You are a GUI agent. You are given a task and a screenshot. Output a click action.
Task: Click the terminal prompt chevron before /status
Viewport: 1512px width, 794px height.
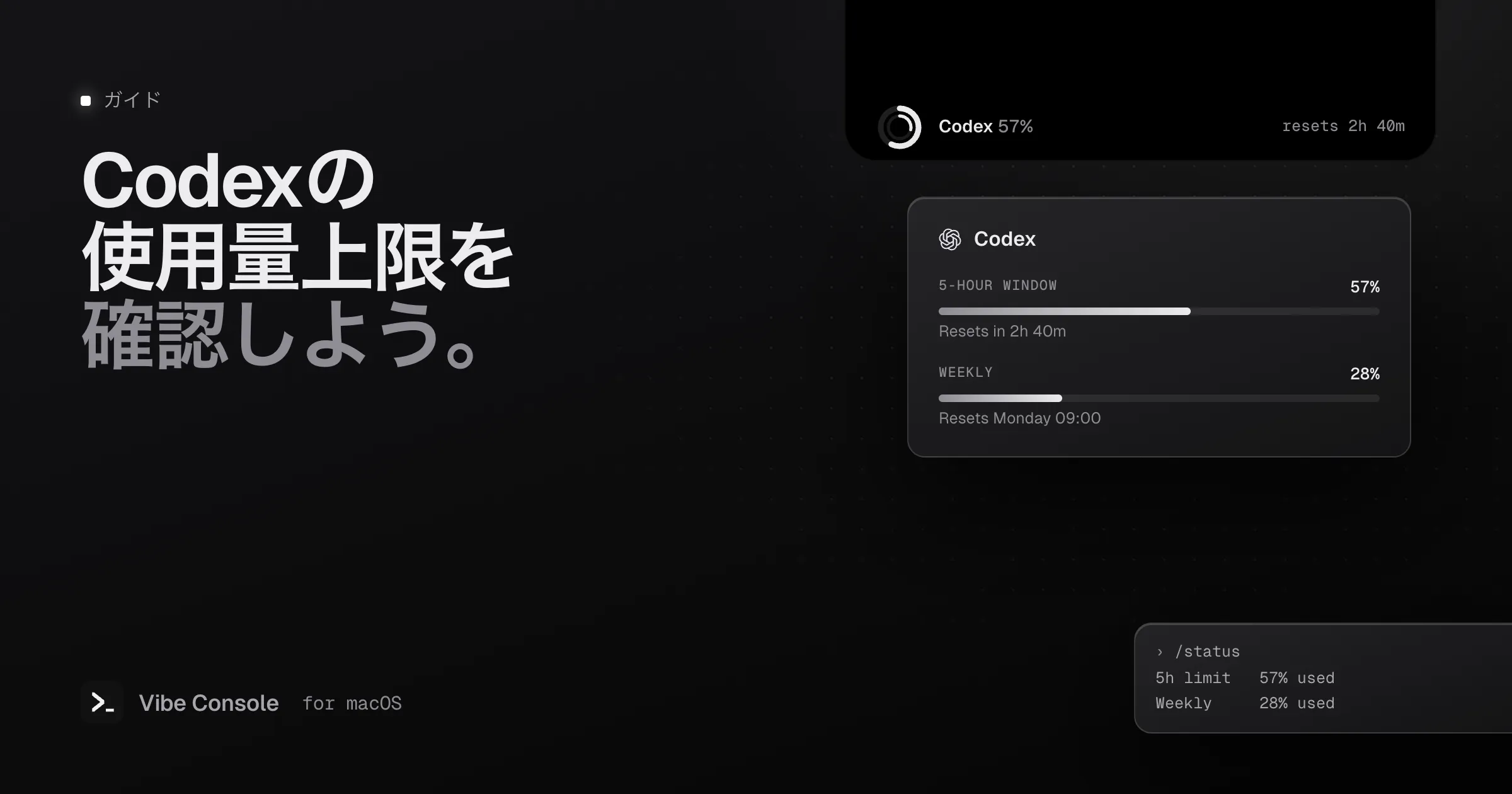pyautogui.click(x=1160, y=652)
